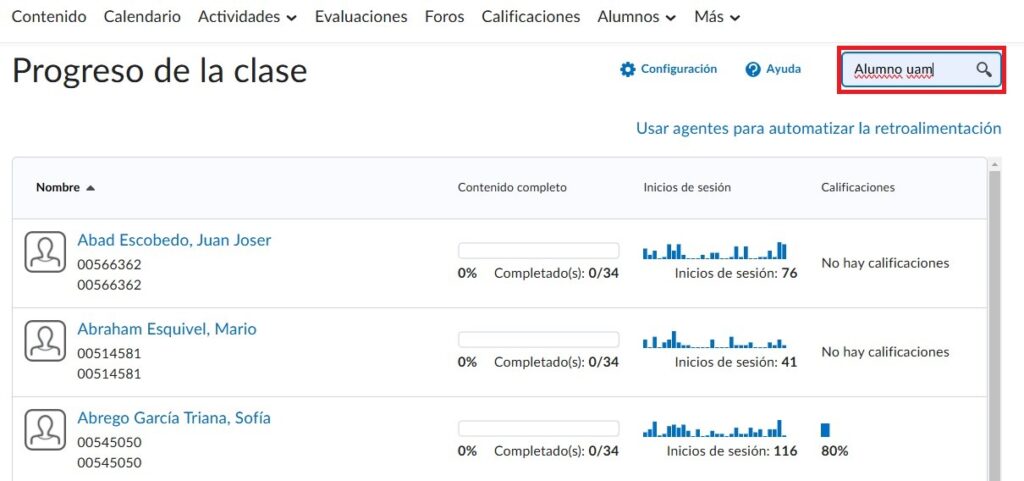Click the Usar agentes para automatizar link
1024x481 pixels.
tap(818, 128)
